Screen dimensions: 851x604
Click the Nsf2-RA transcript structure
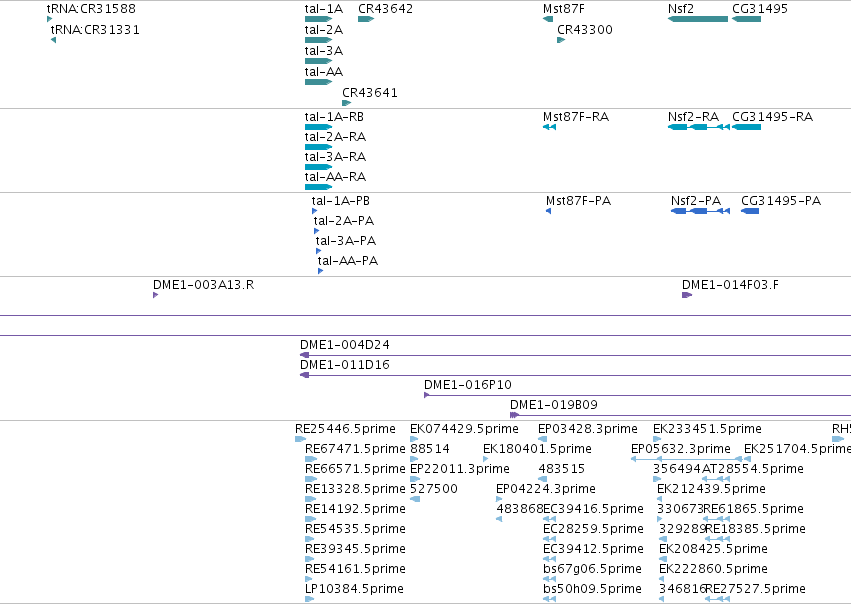[x=699, y=127]
